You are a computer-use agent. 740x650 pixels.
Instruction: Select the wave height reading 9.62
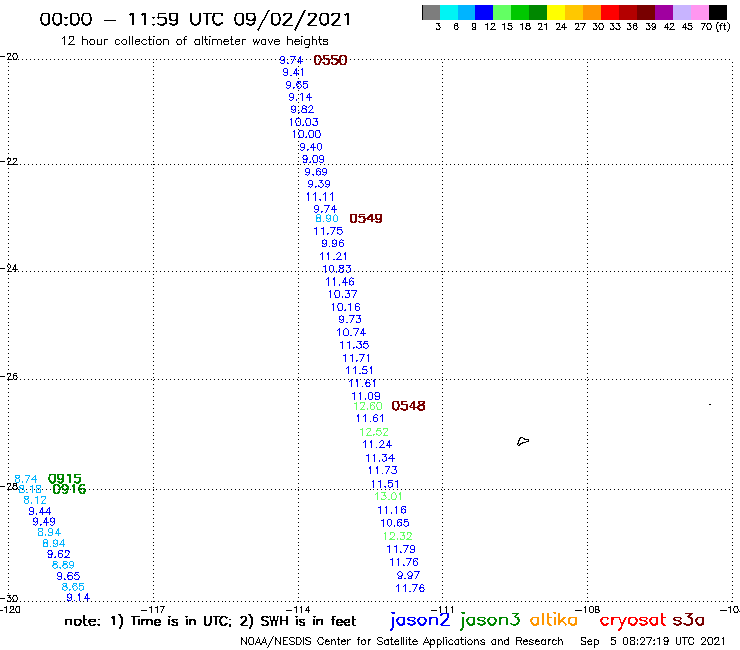[x=59, y=554]
